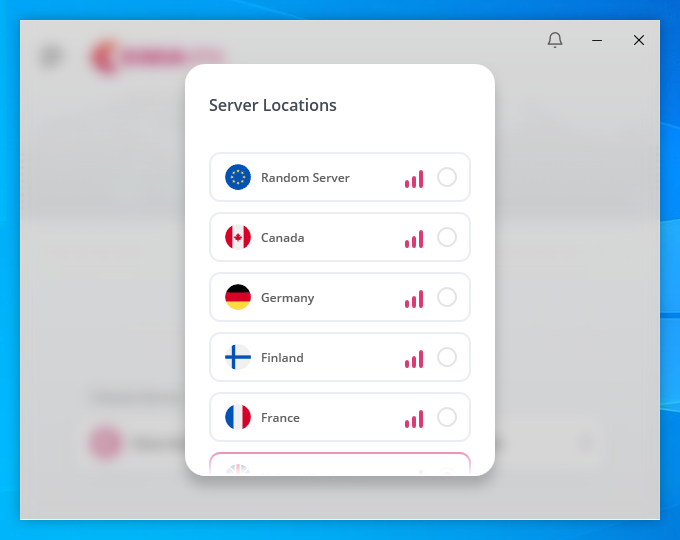
Task: Choose the France radio button
Action: point(447,418)
